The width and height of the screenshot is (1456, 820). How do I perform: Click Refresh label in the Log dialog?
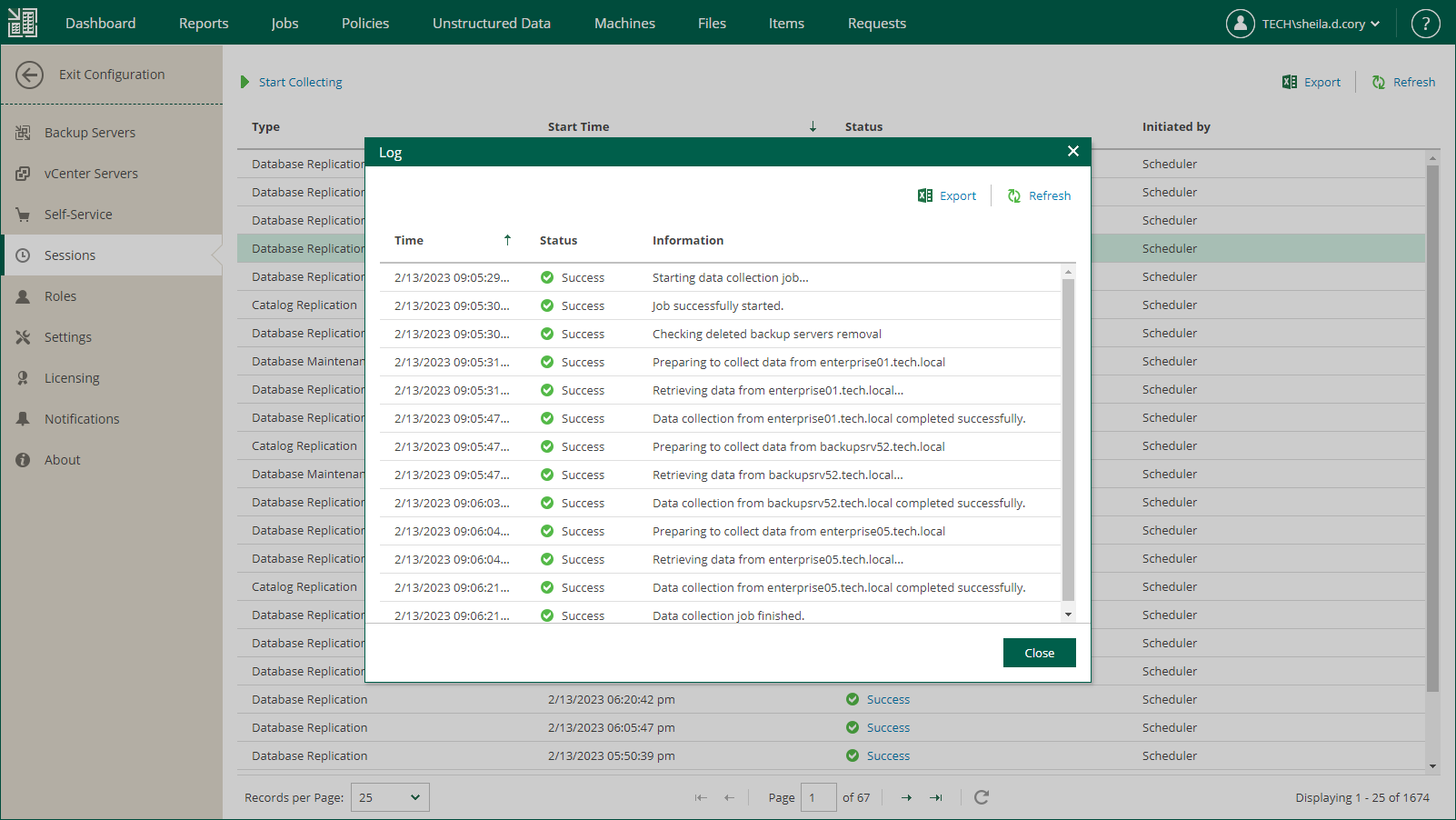click(x=1050, y=195)
